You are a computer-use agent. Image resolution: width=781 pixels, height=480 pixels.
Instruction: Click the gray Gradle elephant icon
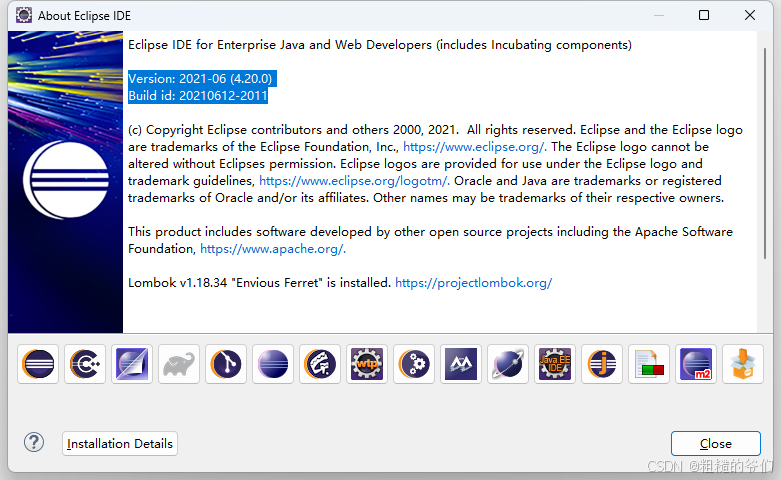[x=179, y=364]
